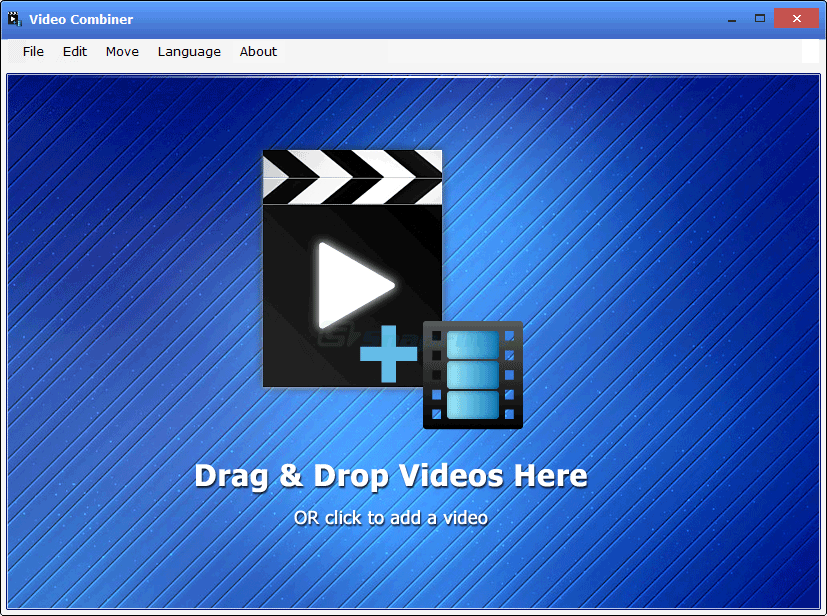Open the Language menu
Screen dimensions: 827x616
[x=189, y=51]
